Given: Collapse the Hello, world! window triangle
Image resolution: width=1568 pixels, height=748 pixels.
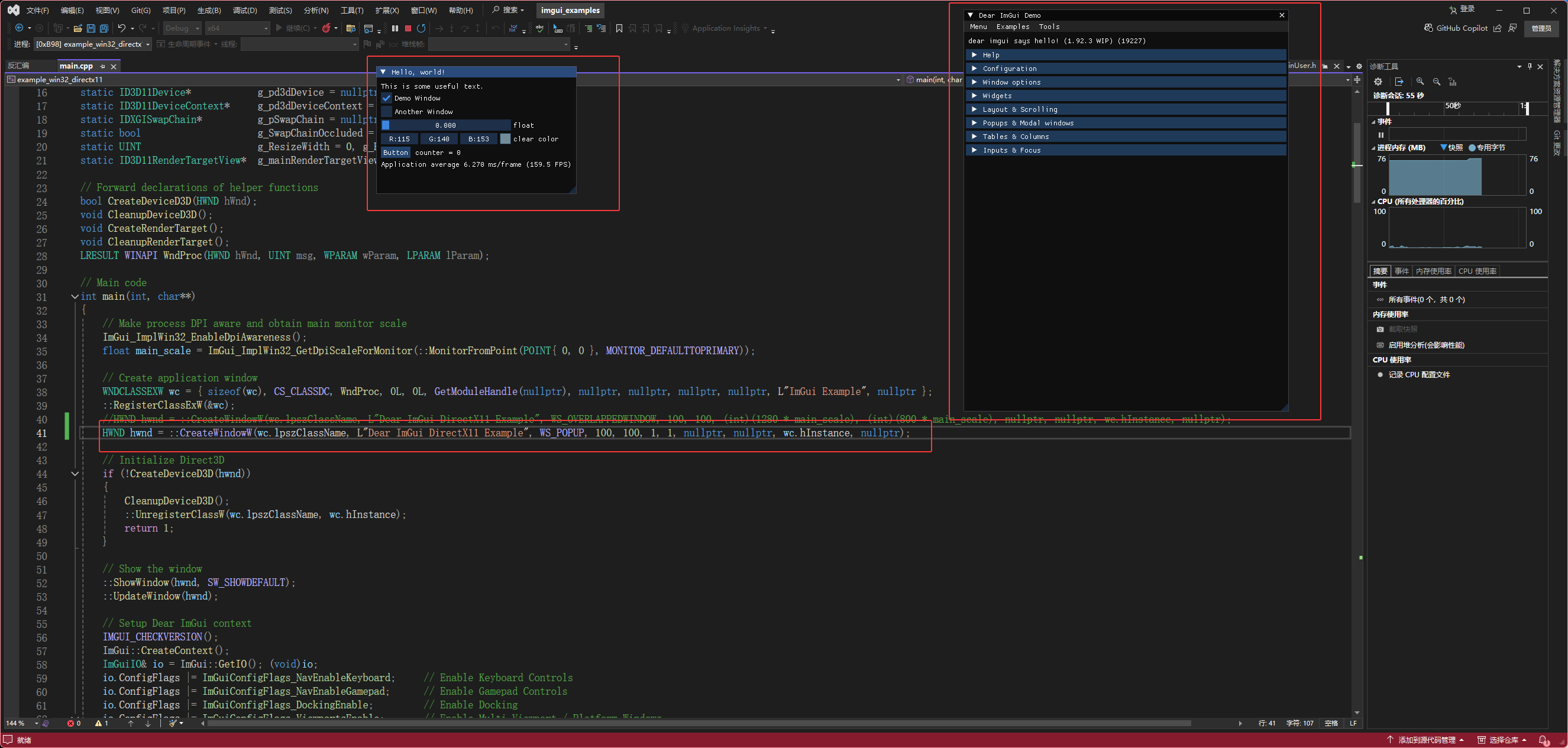Looking at the screenshot, I should (383, 72).
